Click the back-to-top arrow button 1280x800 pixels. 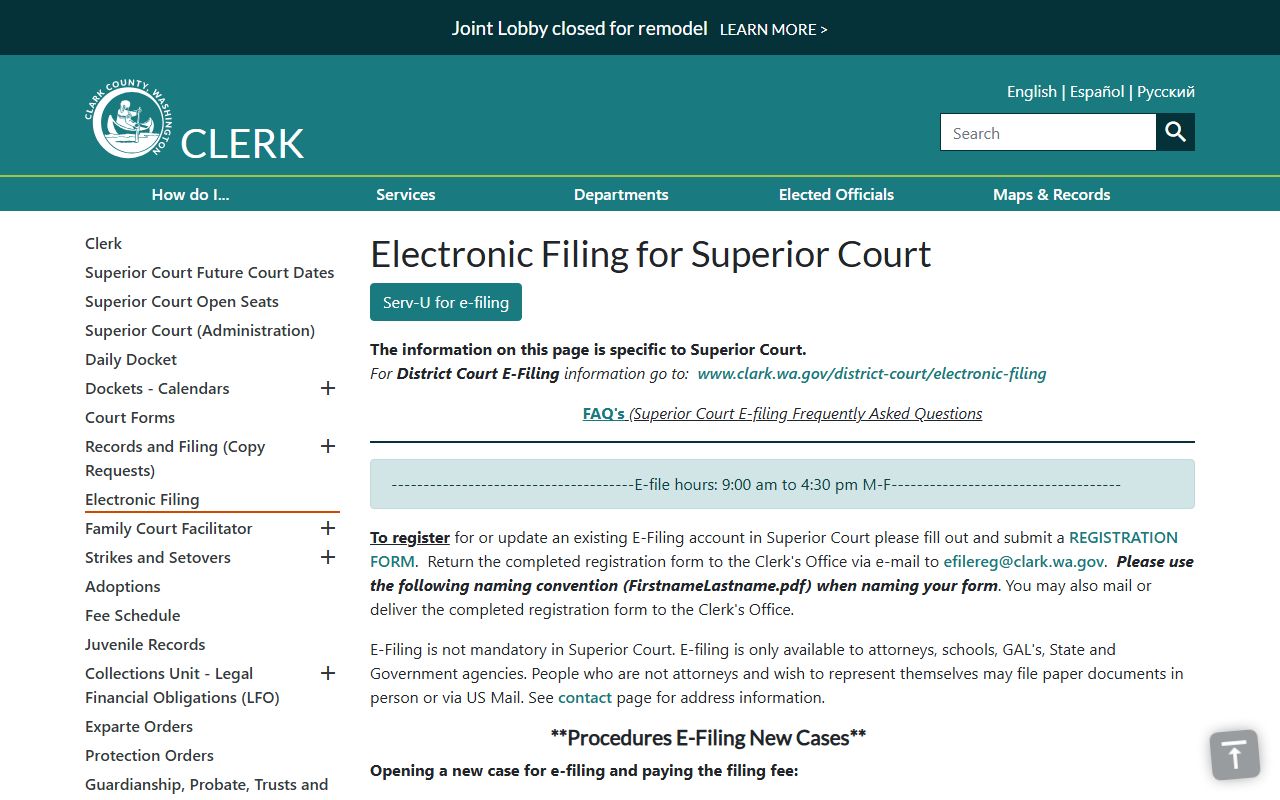click(1235, 755)
